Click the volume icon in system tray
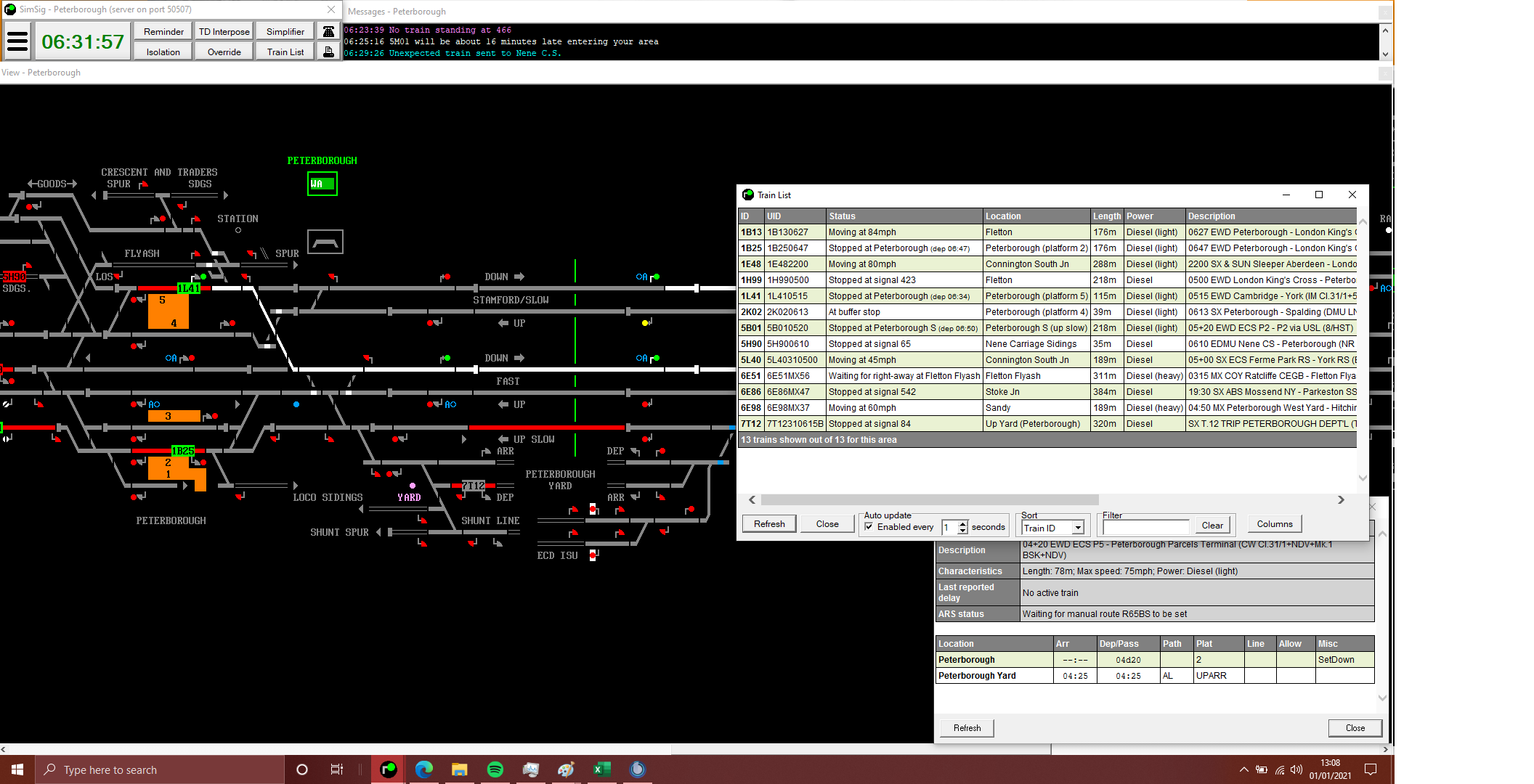Viewport: 1534px width, 784px height. pyautogui.click(x=1296, y=769)
